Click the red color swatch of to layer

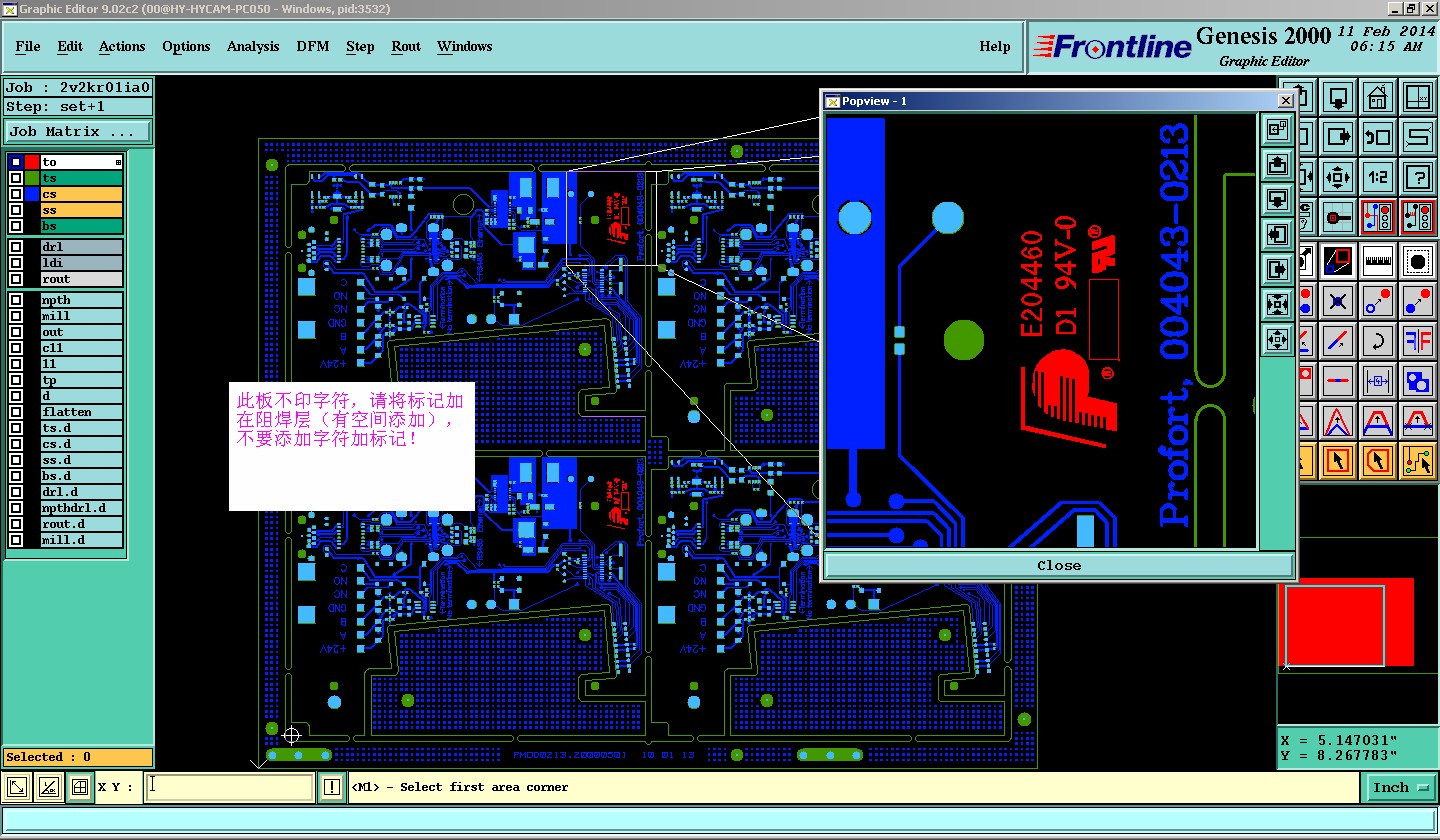point(32,162)
